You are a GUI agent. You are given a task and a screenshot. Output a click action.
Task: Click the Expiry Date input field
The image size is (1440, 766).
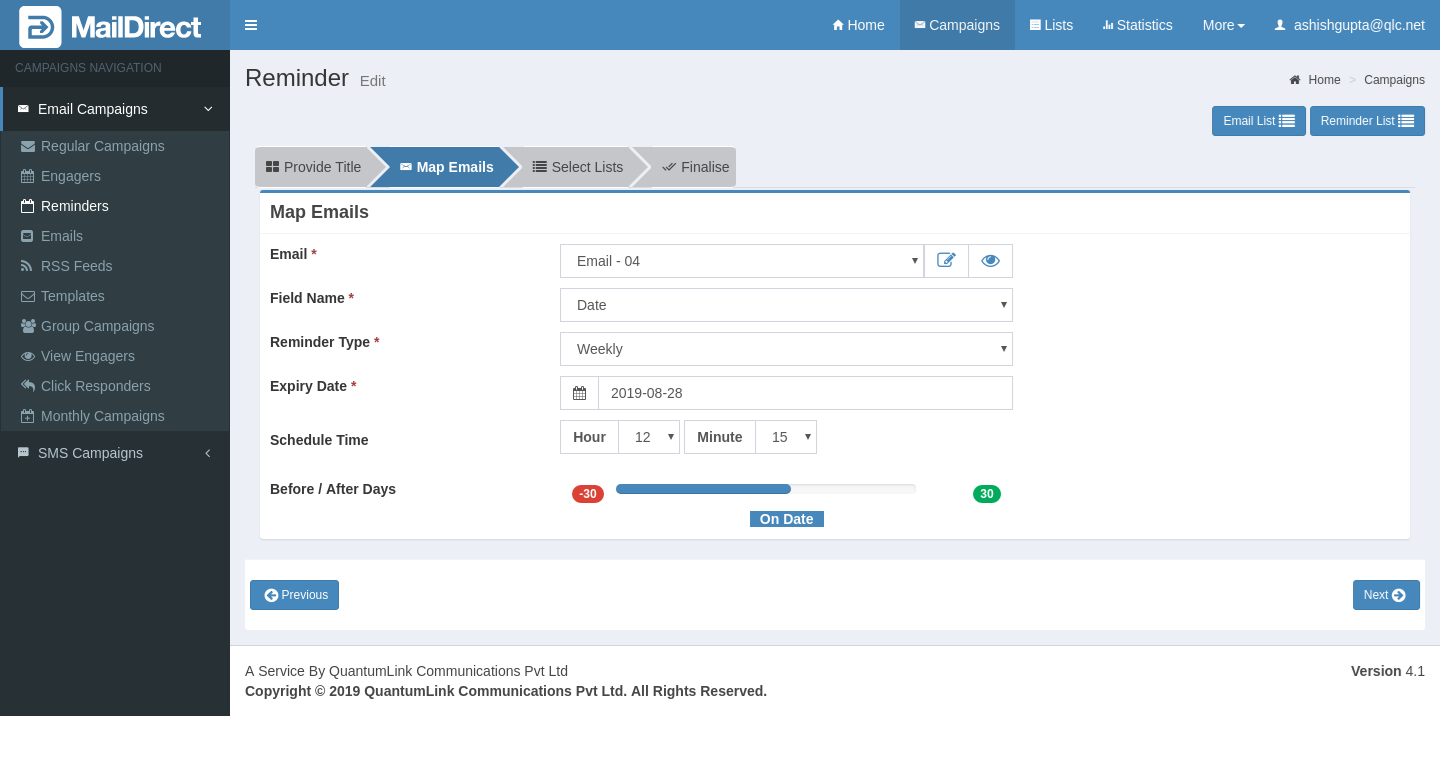(805, 393)
